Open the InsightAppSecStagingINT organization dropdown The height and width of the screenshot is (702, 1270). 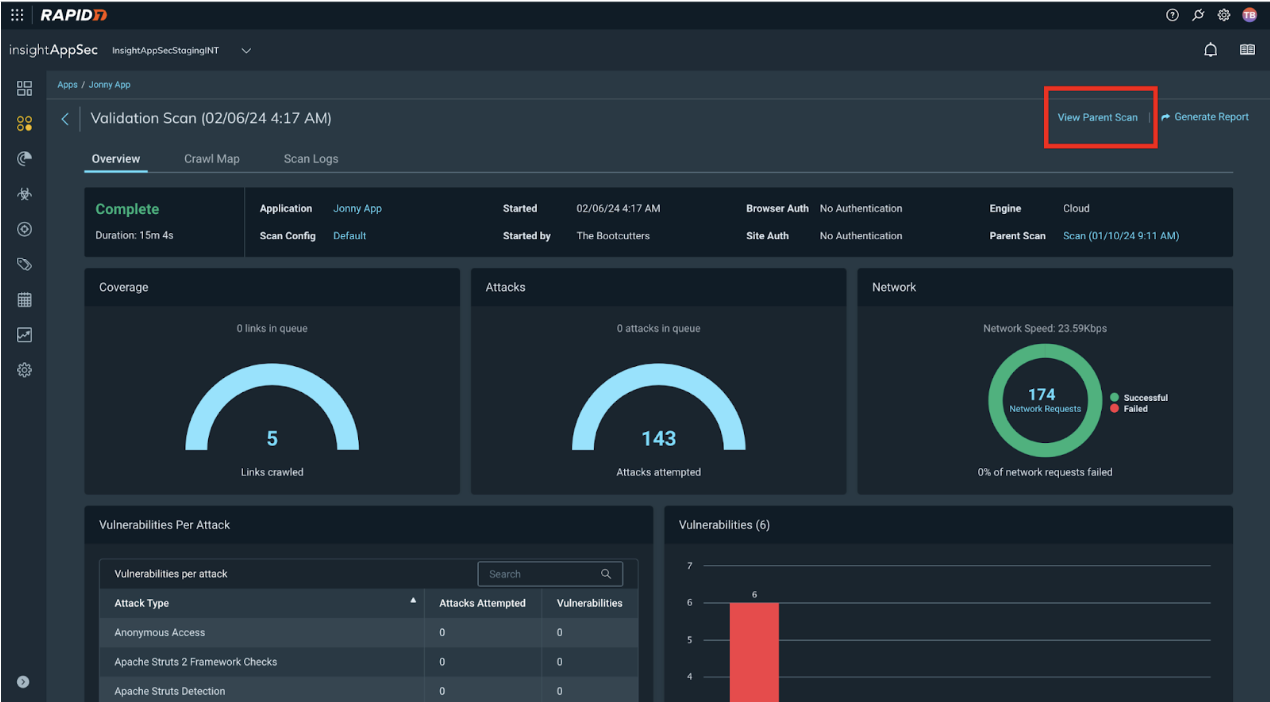click(x=246, y=51)
